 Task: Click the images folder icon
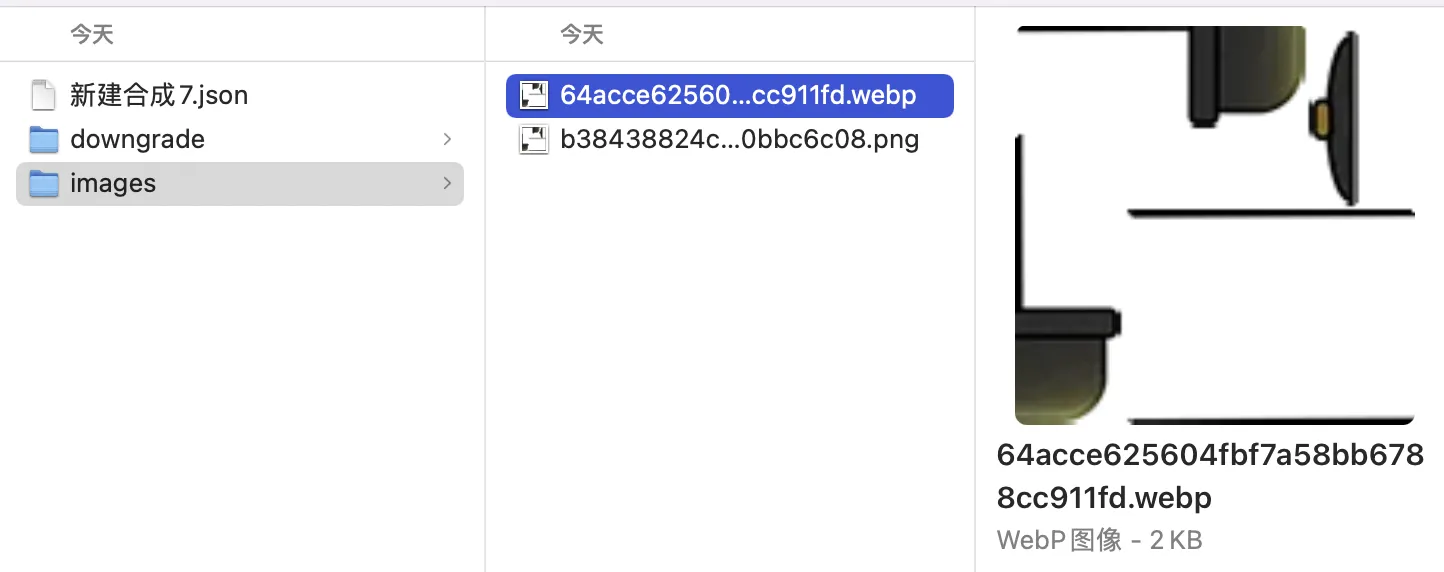[43, 184]
